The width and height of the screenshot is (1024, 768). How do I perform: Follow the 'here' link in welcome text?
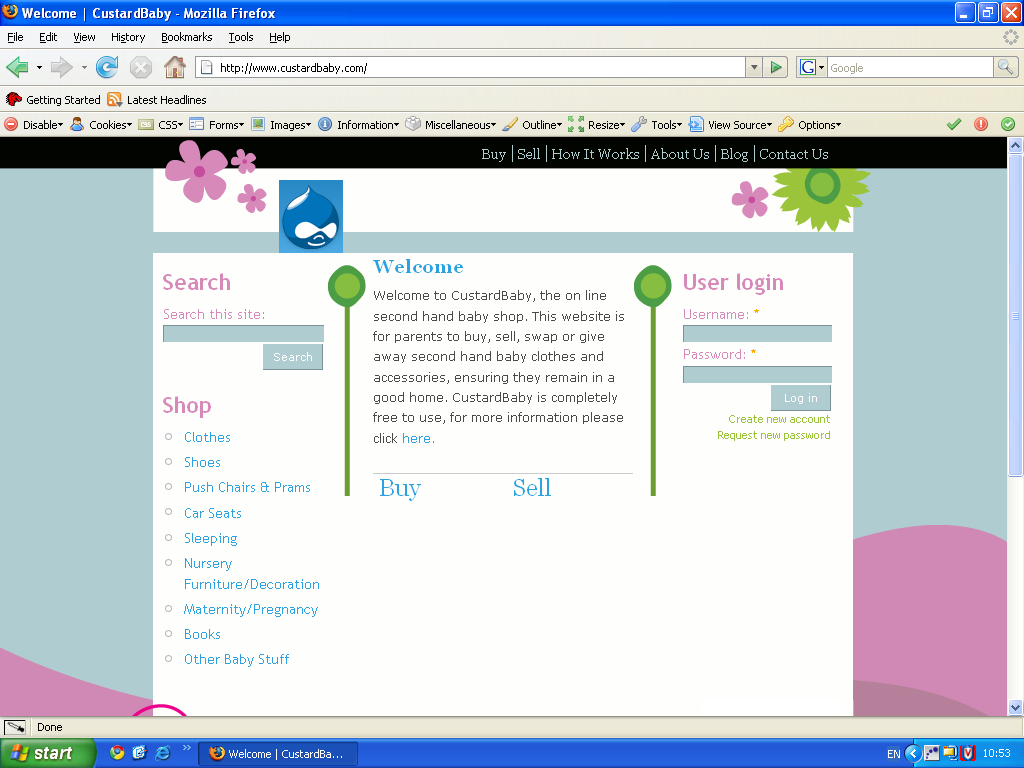[417, 438]
